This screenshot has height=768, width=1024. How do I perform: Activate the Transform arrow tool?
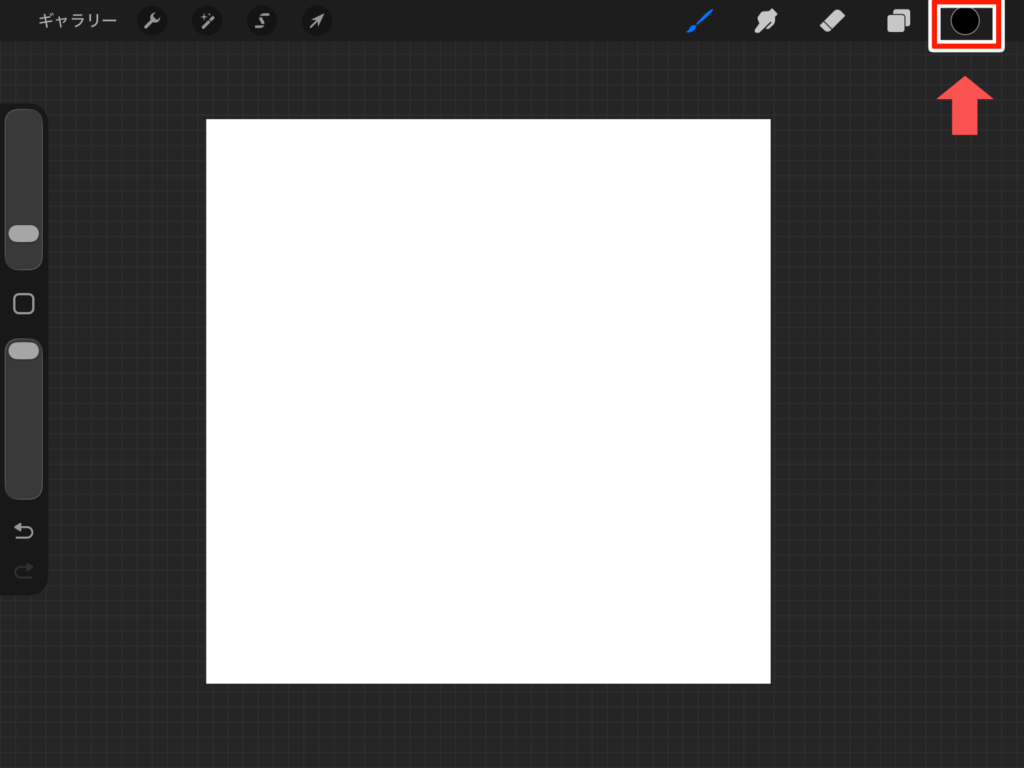[316, 21]
